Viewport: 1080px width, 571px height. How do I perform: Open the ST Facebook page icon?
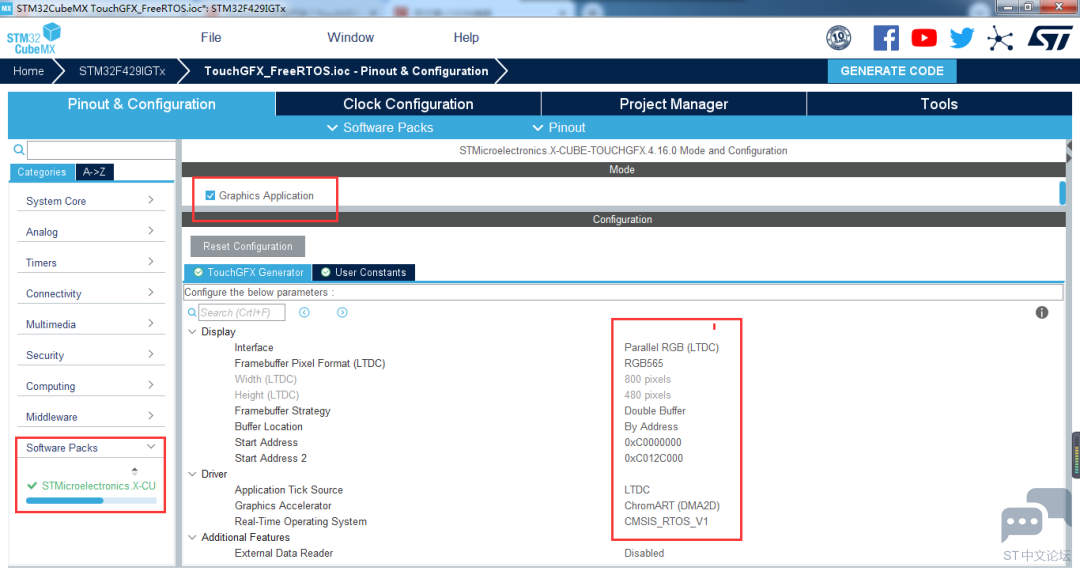coord(886,38)
